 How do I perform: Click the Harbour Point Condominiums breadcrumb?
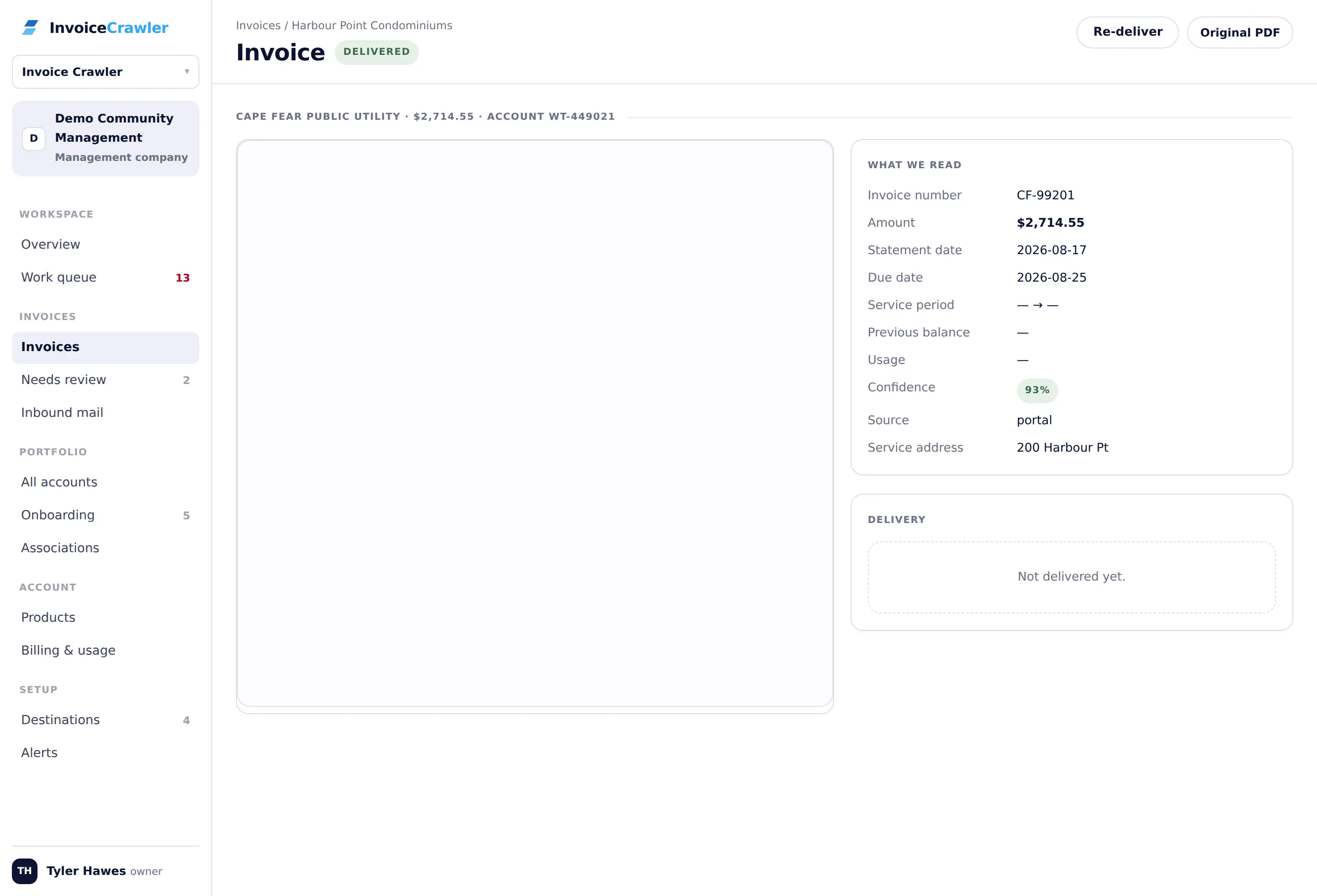[x=372, y=26]
